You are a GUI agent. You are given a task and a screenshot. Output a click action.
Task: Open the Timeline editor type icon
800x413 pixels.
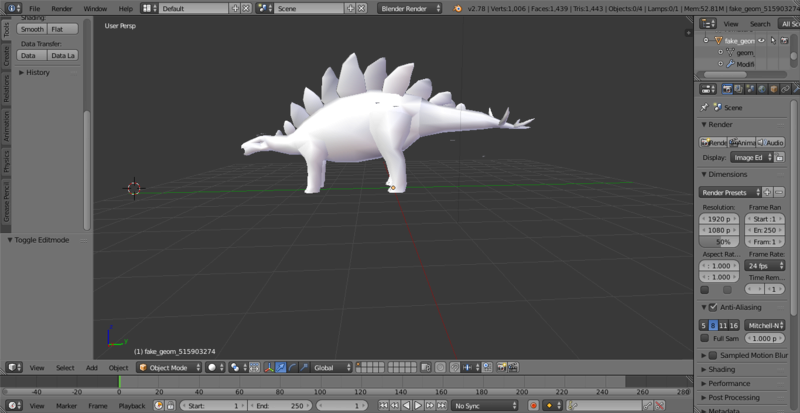[x=14, y=406]
